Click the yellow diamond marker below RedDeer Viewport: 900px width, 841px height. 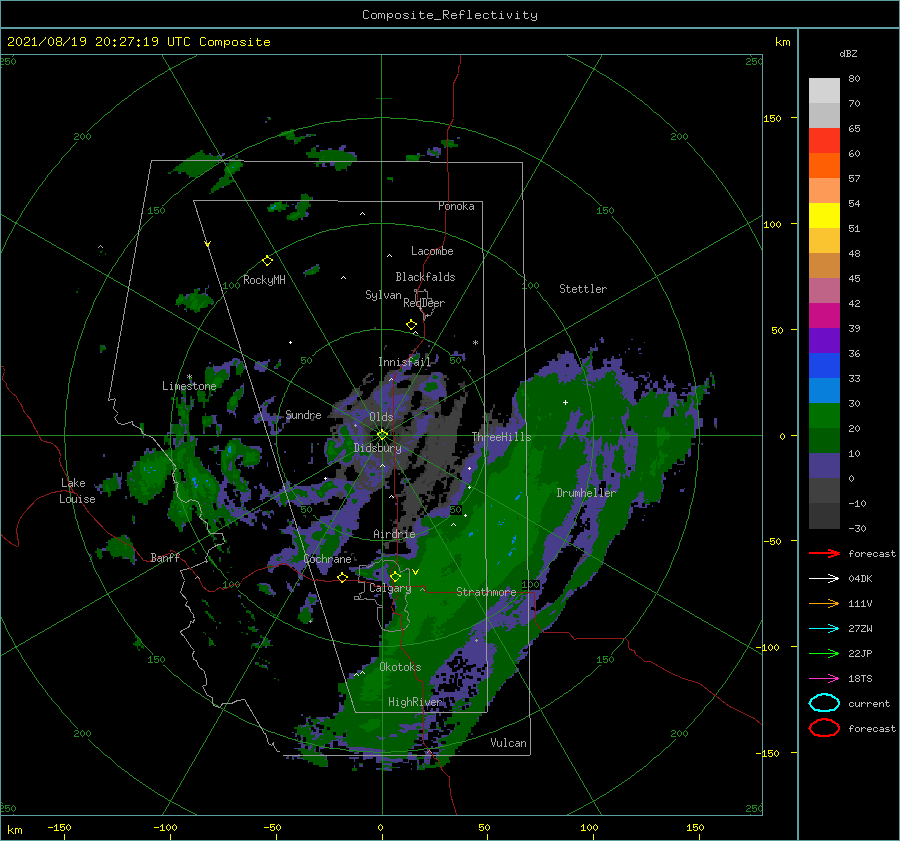[x=412, y=325]
